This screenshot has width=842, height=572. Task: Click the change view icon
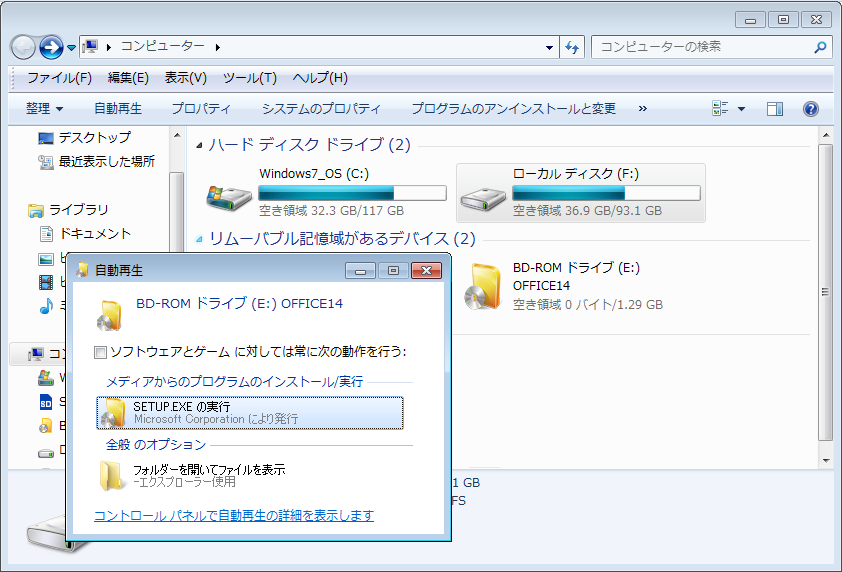tap(720, 108)
